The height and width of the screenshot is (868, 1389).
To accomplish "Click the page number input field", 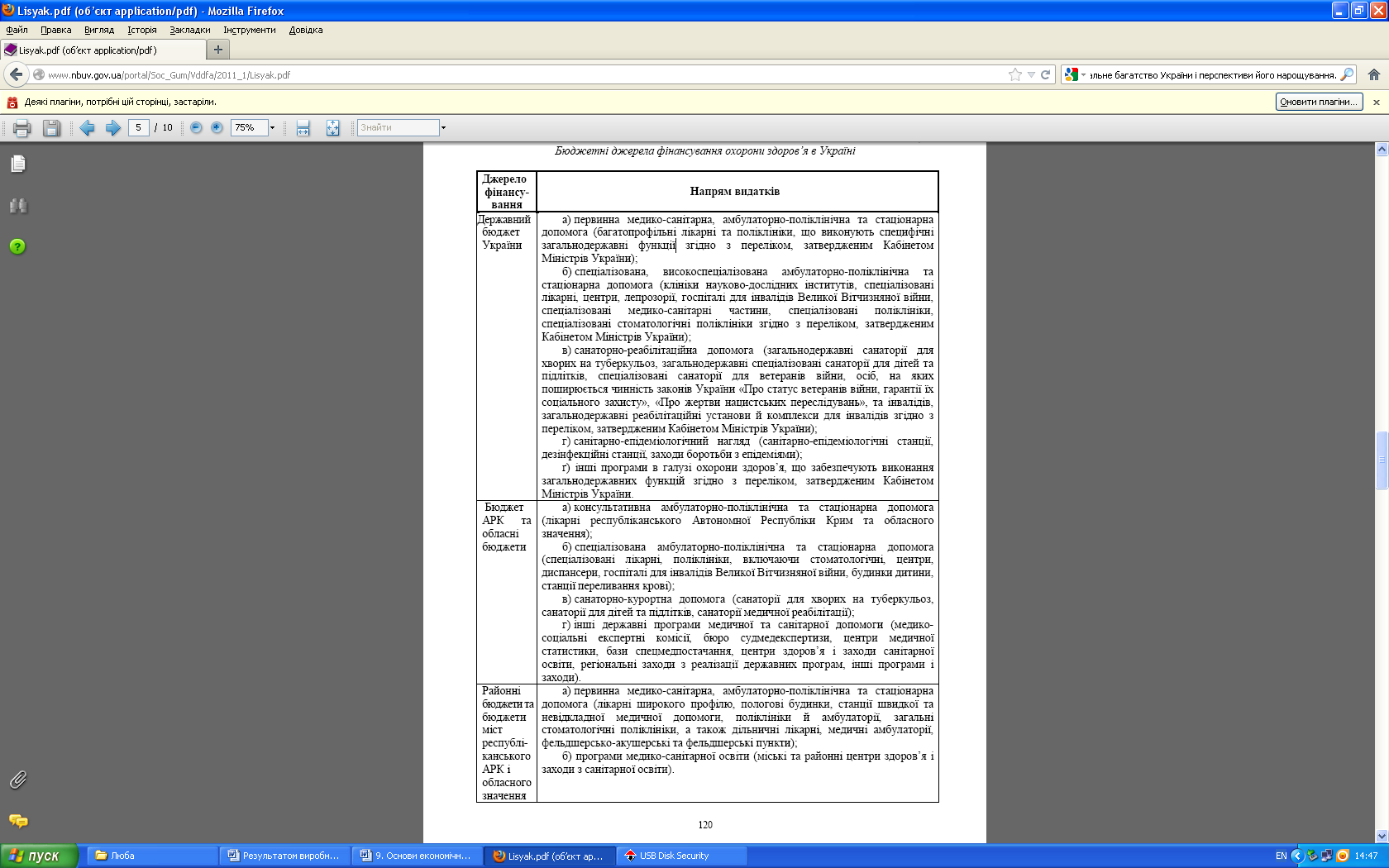I will click(x=139, y=127).
